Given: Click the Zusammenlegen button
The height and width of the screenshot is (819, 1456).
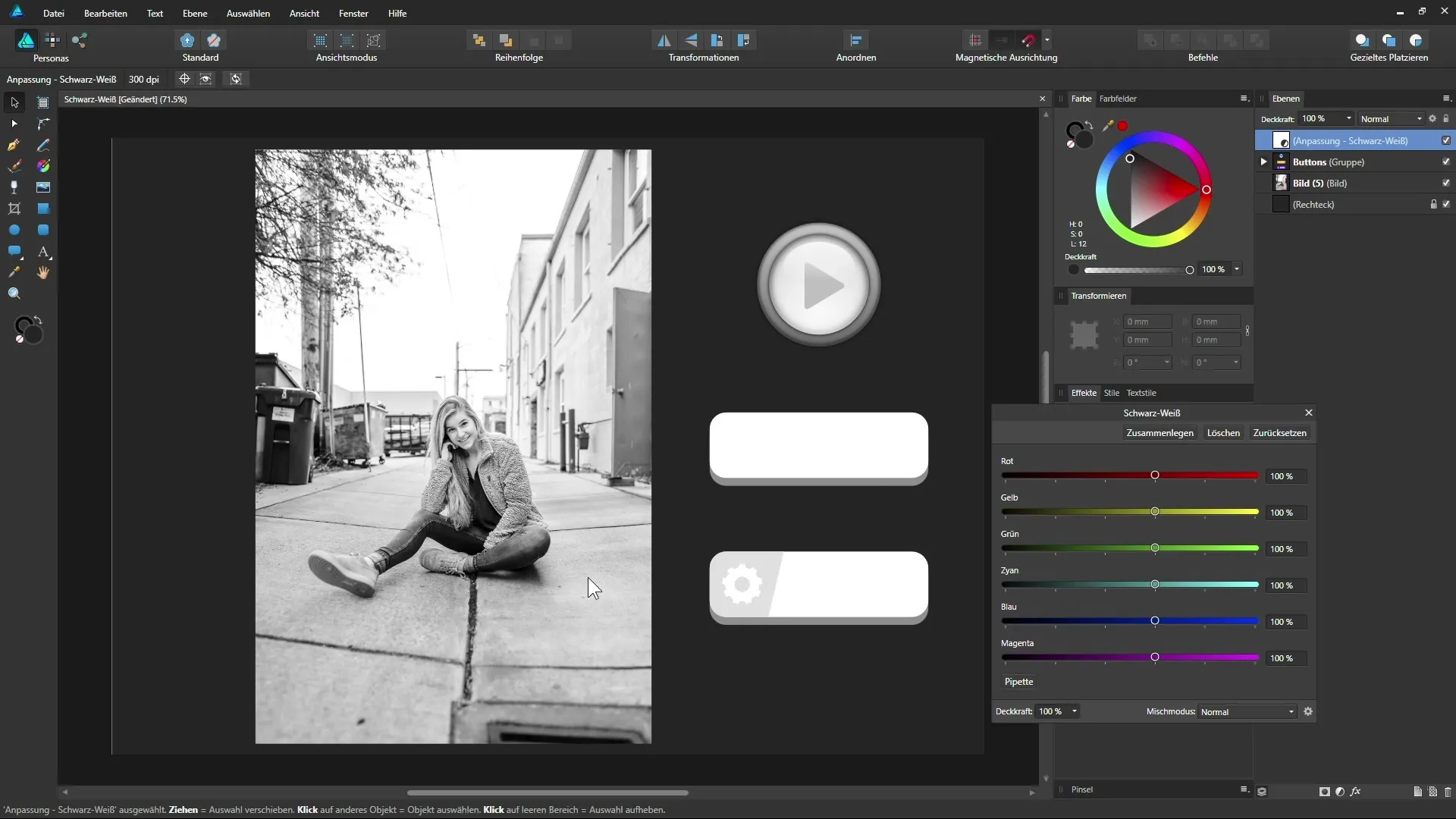Looking at the screenshot, I should (x=1159, y=433).
